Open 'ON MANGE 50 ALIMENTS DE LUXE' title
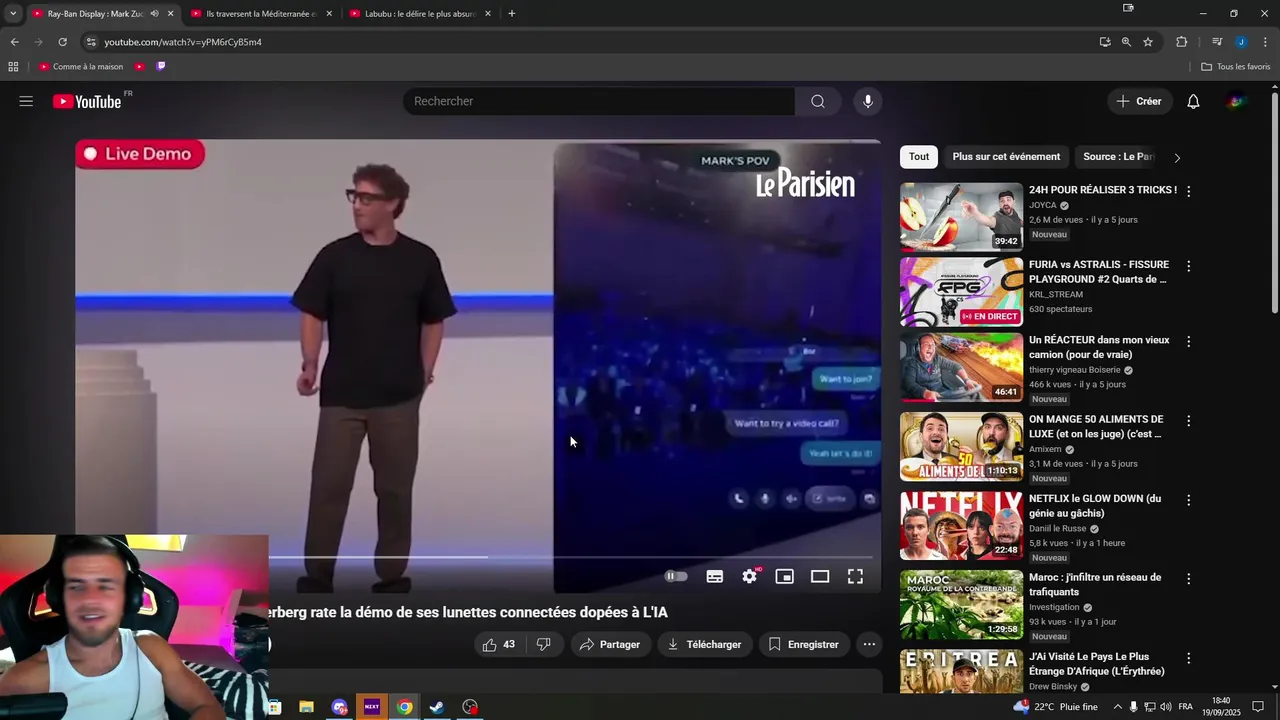Viewport: 1280px width, 720px height. 1096,427
